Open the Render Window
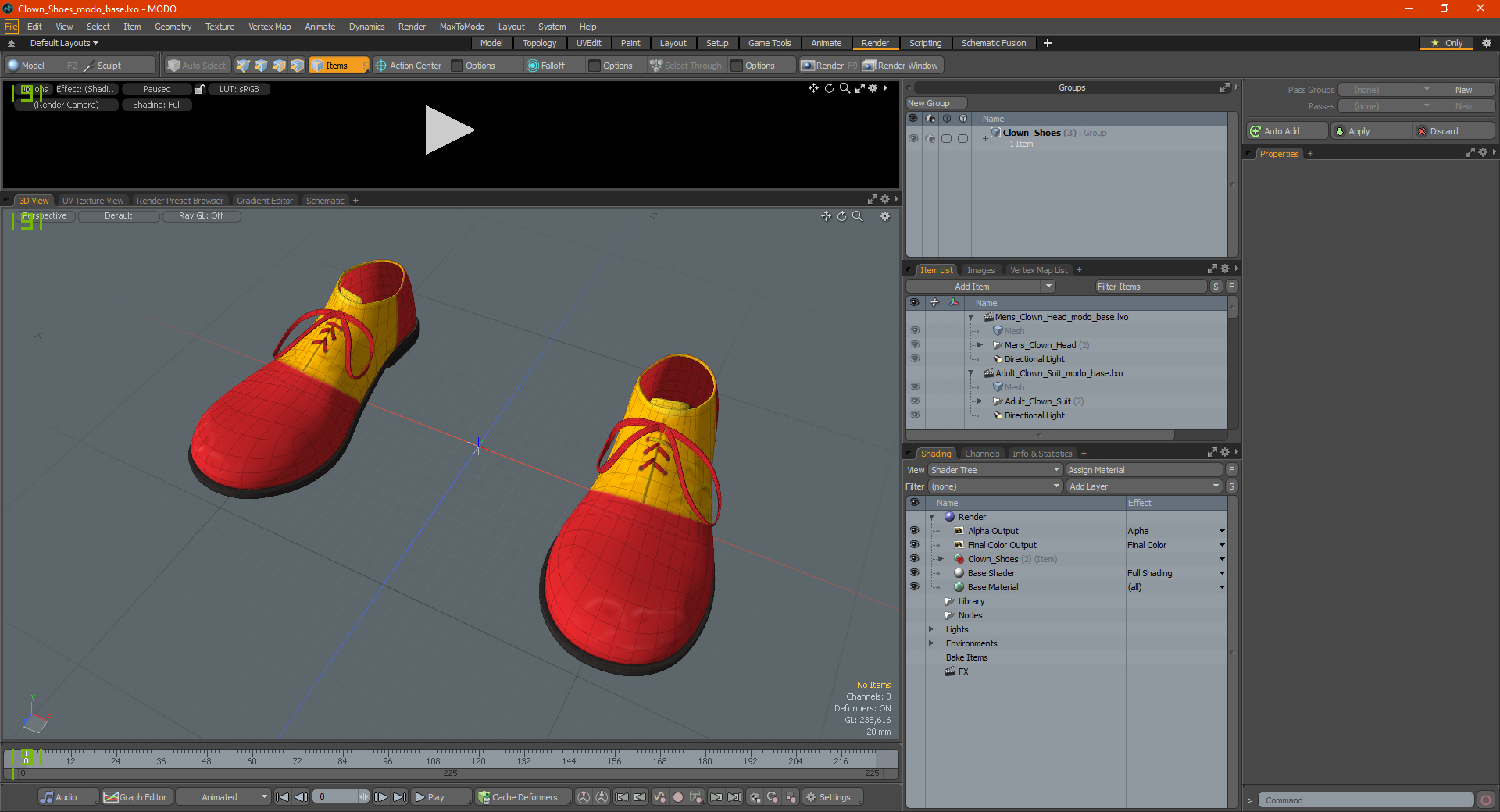 point(901,66)
